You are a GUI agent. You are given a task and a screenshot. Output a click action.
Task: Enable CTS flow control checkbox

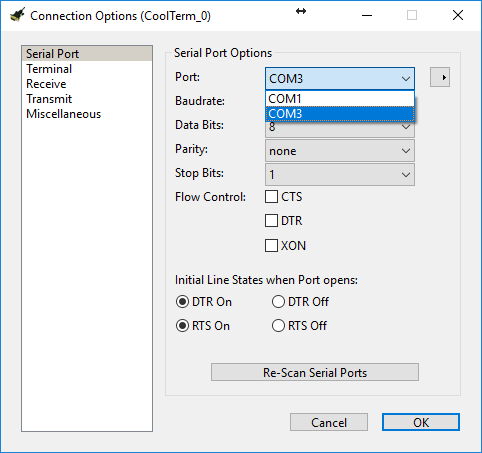coord(271,197)
